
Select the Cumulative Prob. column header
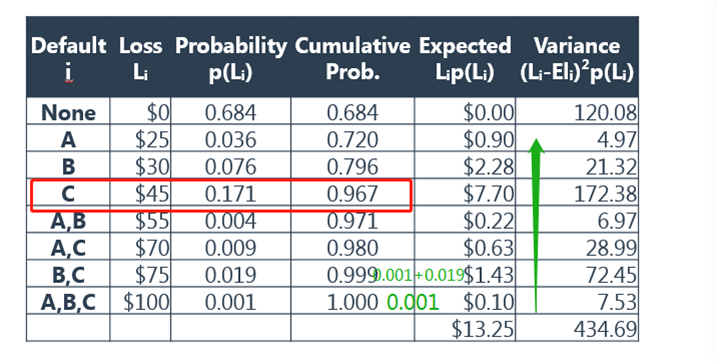point(352,57)
